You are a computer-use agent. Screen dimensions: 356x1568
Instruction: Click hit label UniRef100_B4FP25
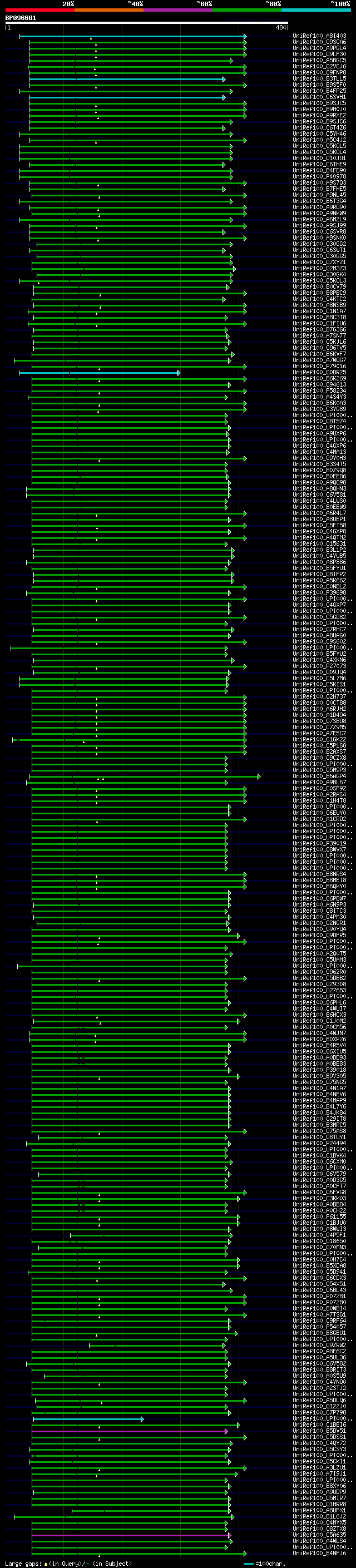coord(319,91)
